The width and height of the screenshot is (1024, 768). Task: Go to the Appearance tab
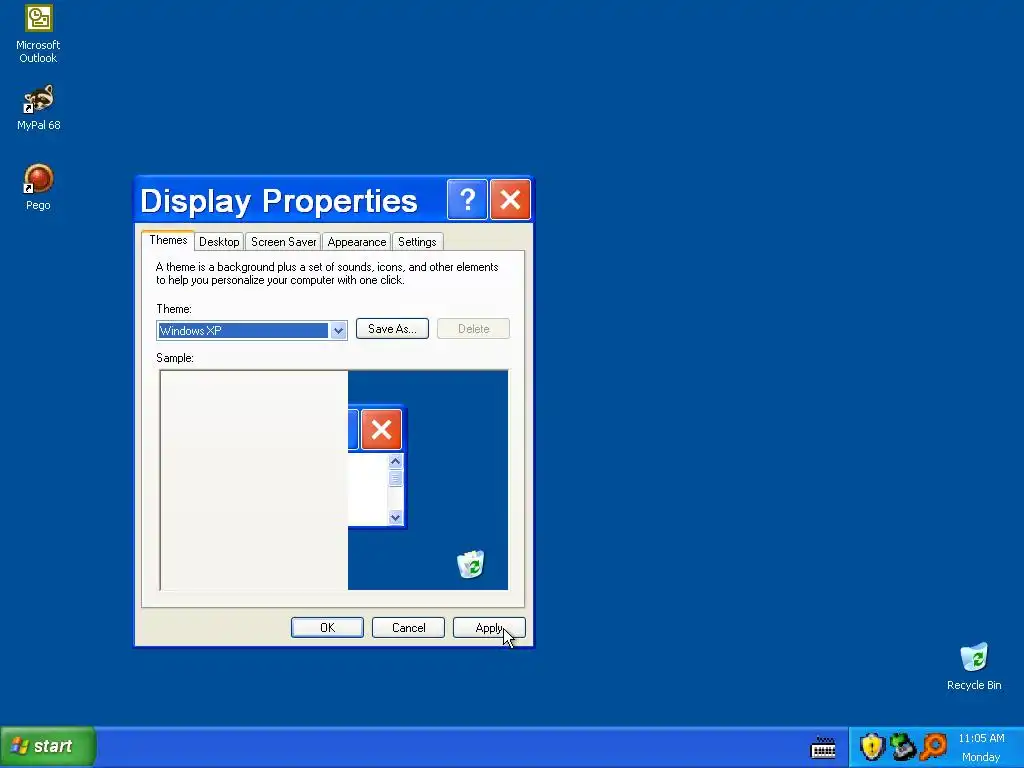(x=357, y=242)
